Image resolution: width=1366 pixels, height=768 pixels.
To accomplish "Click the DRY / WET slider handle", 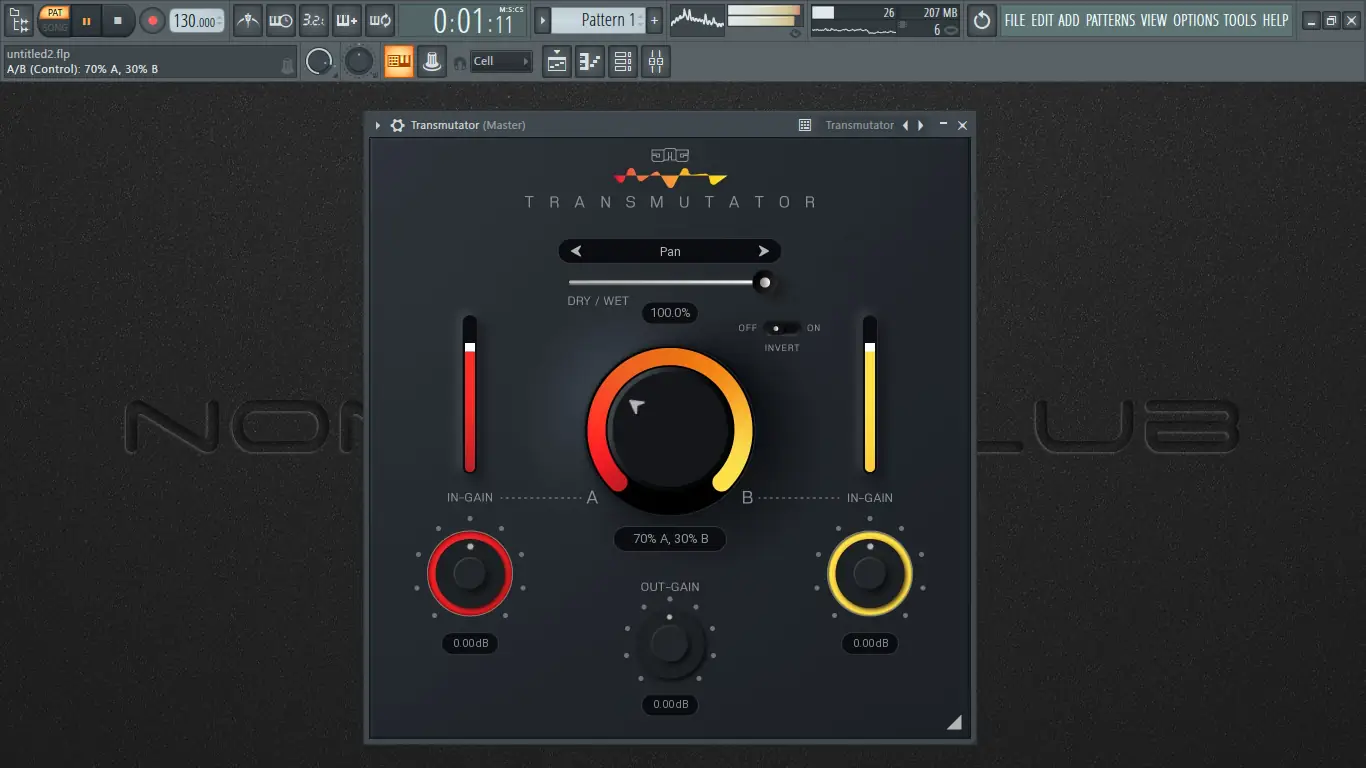I will (x=764, y=282).
